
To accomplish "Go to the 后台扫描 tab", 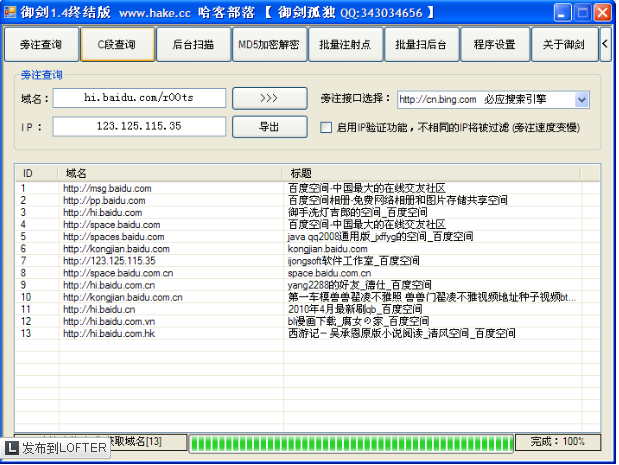I will [190, 45].
